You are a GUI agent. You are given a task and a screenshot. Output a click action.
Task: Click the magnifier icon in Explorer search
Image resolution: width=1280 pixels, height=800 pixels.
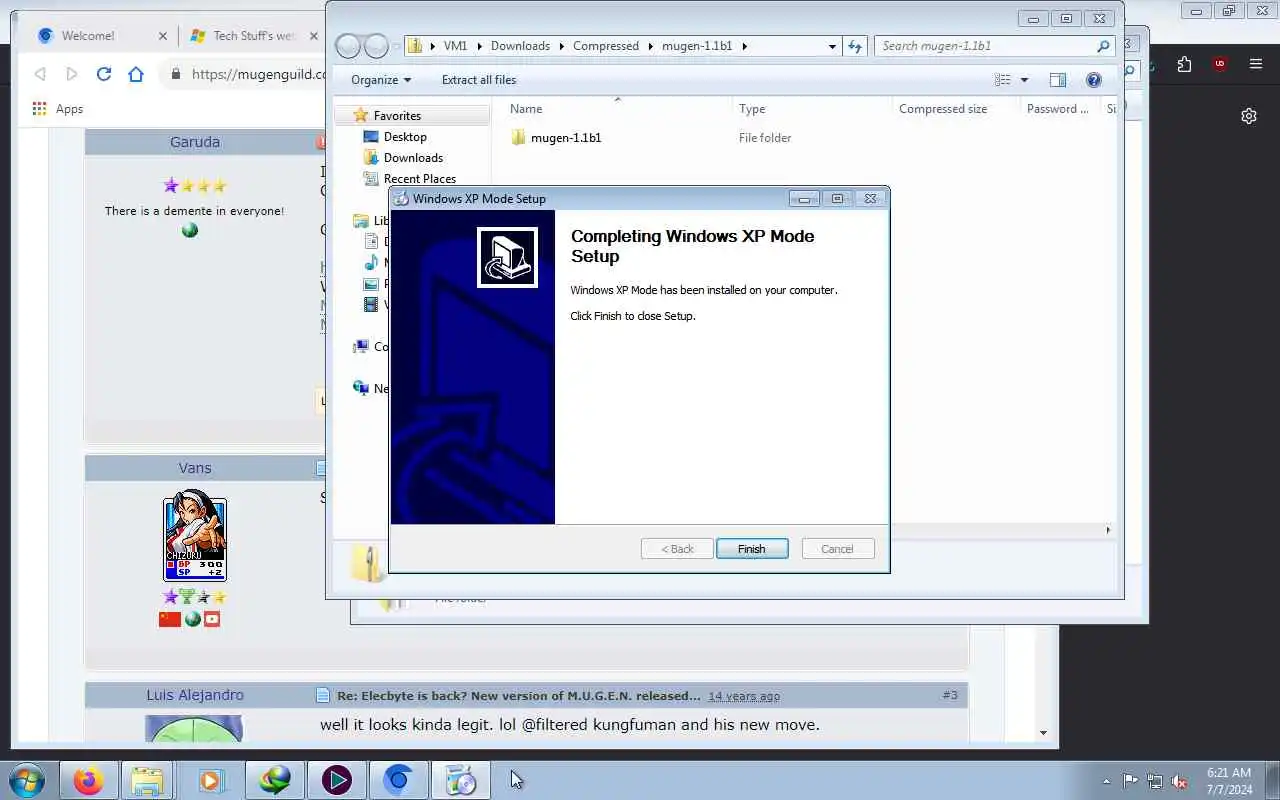click(x=1103, y=46)
